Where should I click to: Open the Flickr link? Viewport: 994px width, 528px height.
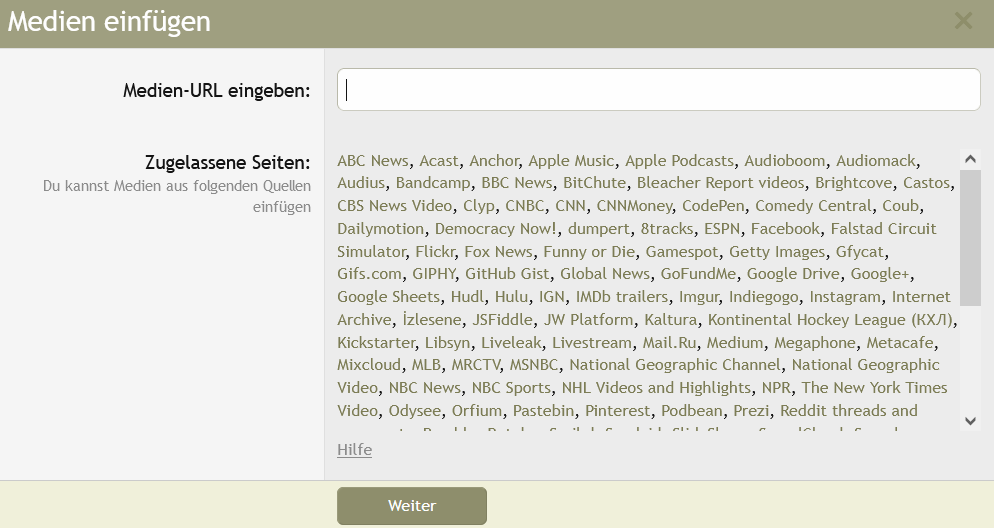(x=435, y=251)
